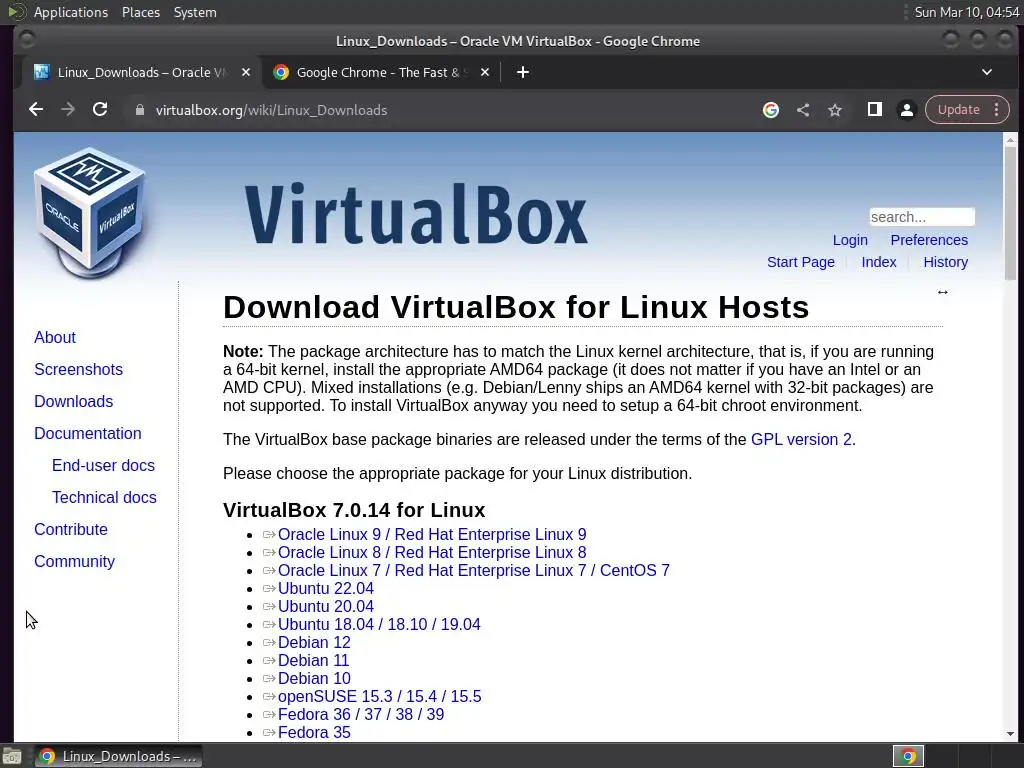This screenshot has width=1024, height=768.
Task: Open Community in the sidebar
Action: point(74,562)
